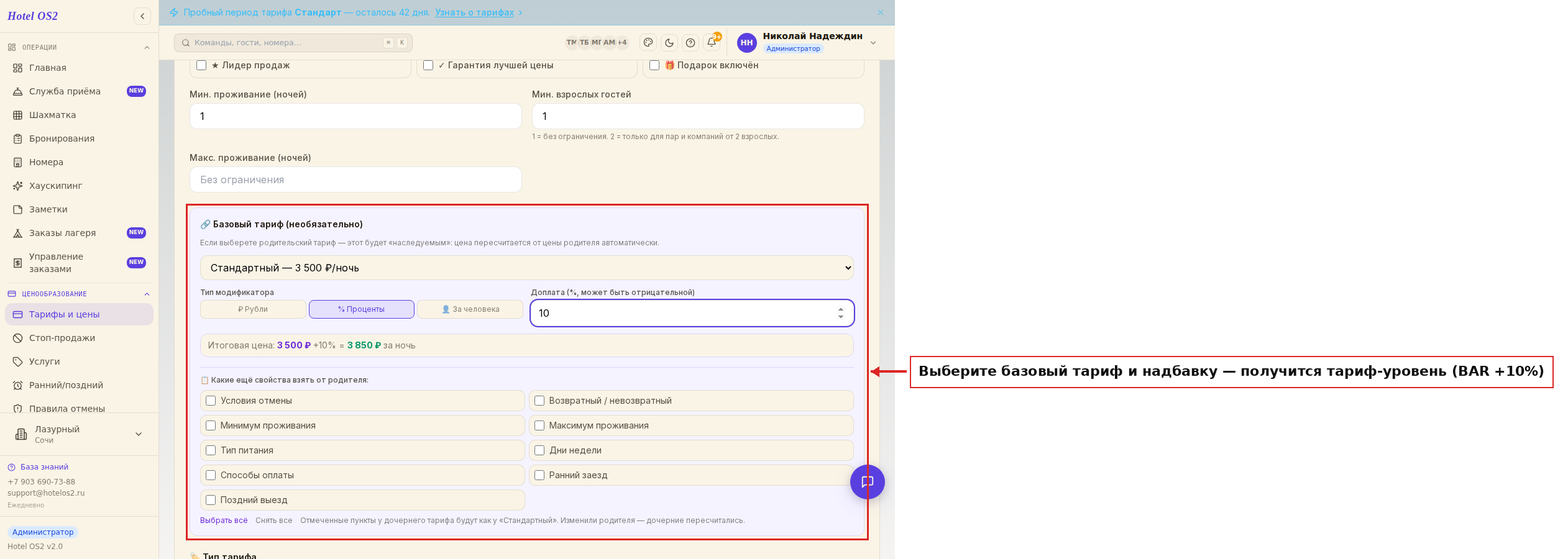Toggle dark mode moon icon
The width and height of the screenshot is (1568, 559).
pos(669,42)
